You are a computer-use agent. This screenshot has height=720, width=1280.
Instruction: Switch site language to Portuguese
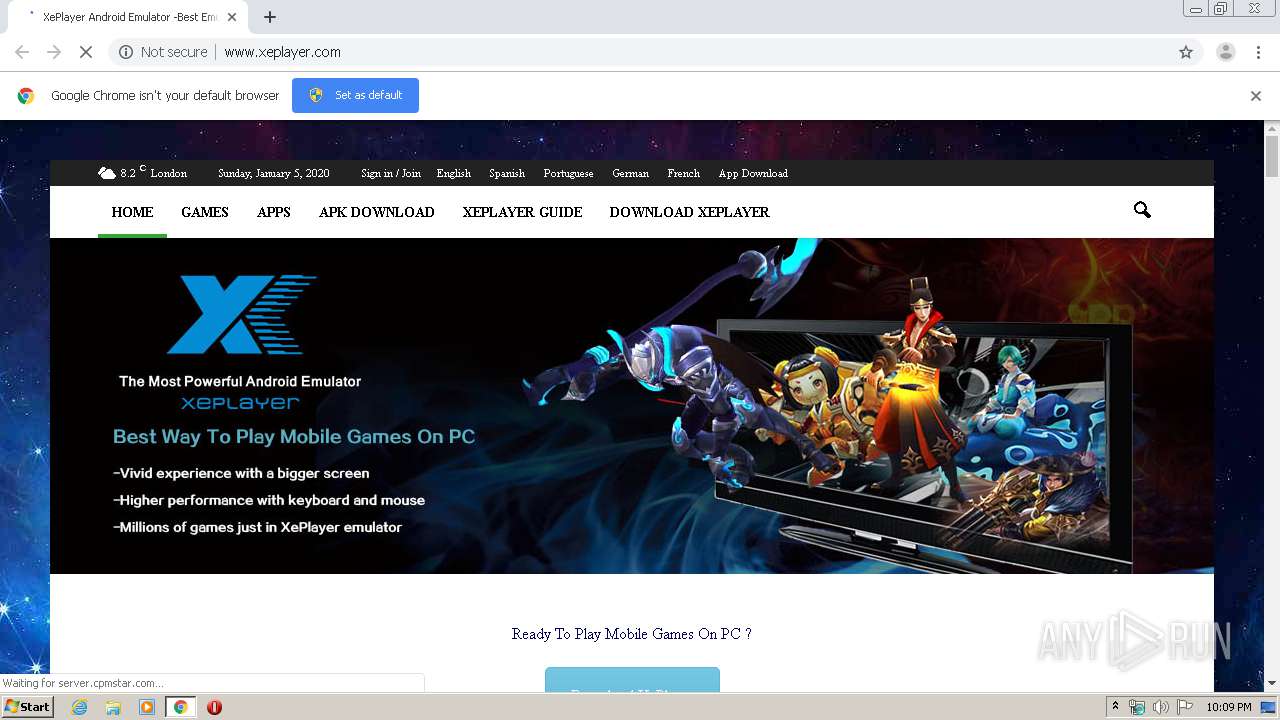568,173
